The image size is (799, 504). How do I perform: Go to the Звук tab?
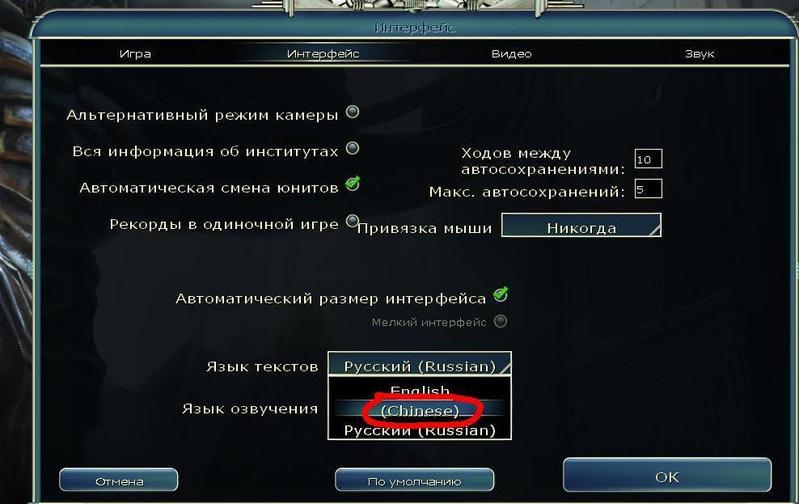pyautogui.click(x=699, y=54)
